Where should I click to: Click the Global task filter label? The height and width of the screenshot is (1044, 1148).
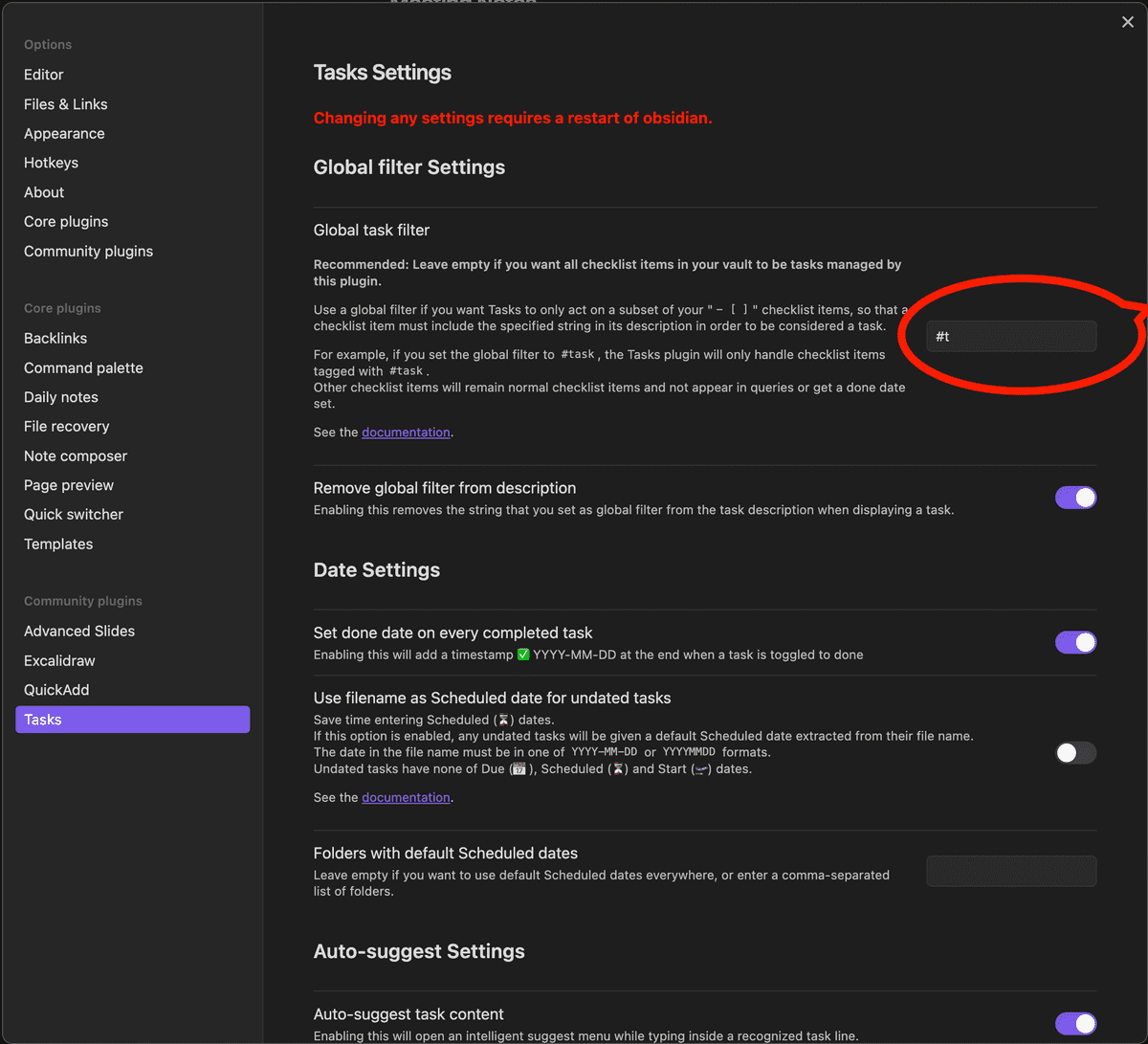(371, 231)
